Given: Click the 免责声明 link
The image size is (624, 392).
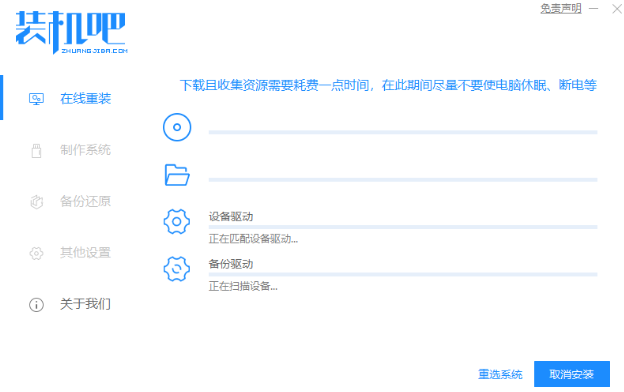Looking at the screenshot, I should [561, 8].
